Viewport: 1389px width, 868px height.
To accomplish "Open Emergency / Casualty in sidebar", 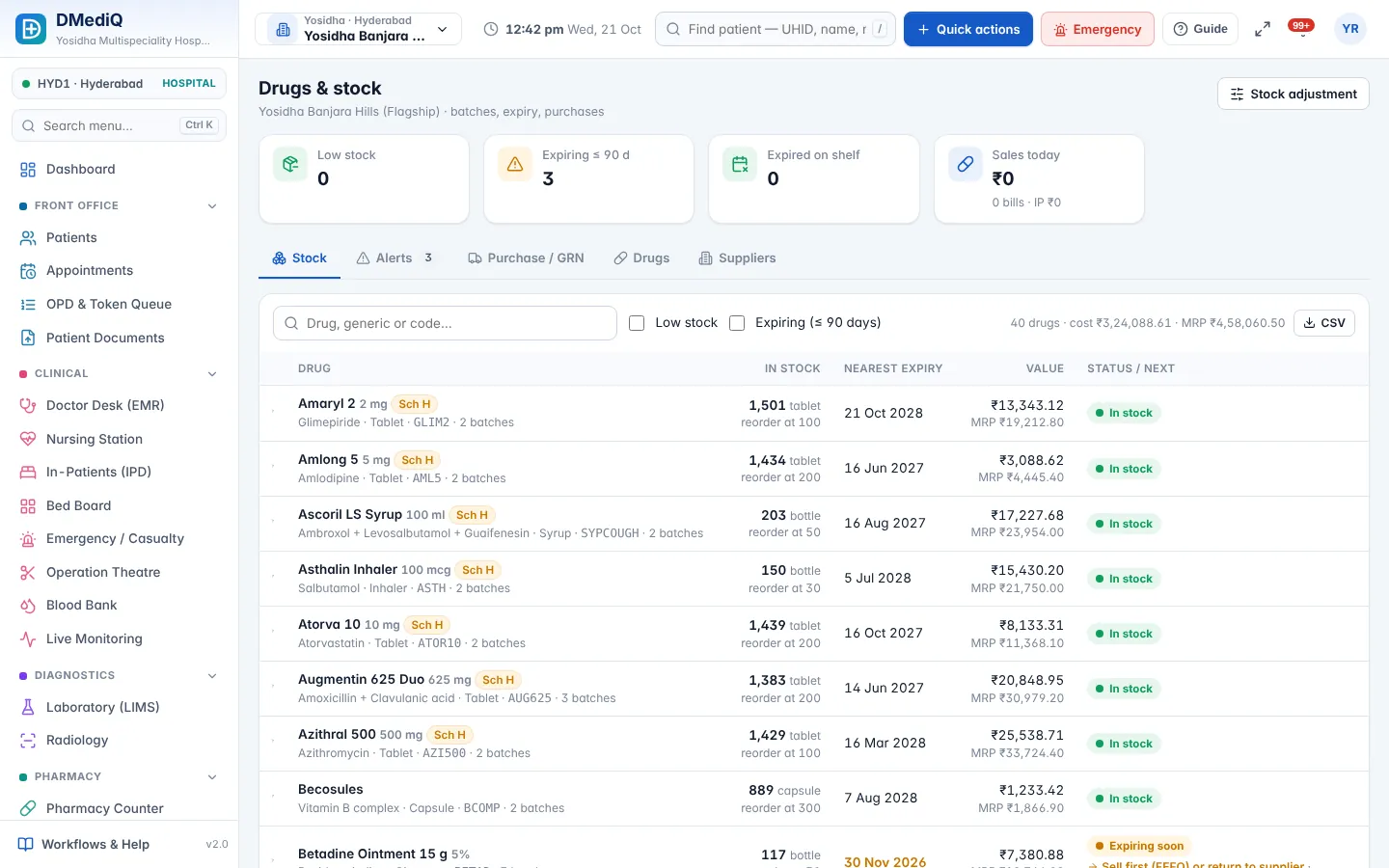I will click(x=119, y=538).
